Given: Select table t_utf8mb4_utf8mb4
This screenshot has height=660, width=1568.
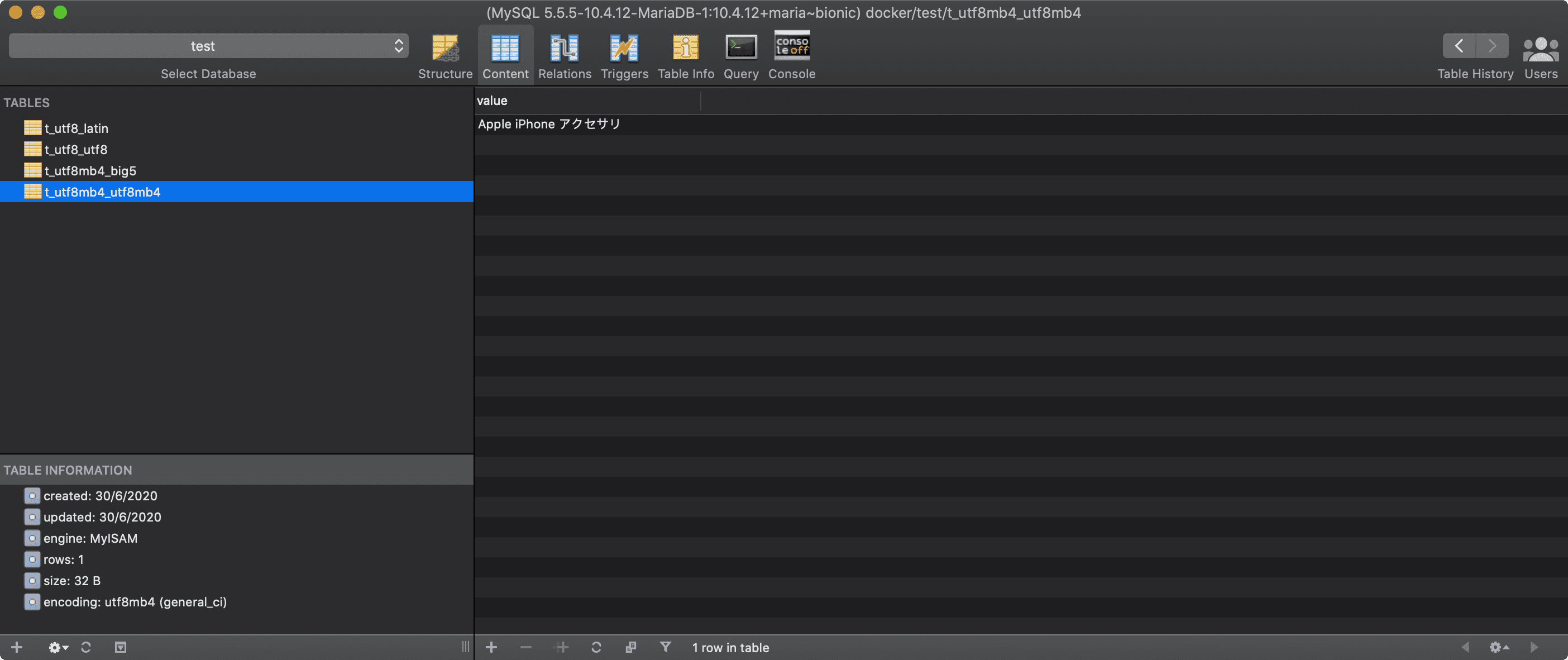Looking at the screenshot, I should [236, 192].
